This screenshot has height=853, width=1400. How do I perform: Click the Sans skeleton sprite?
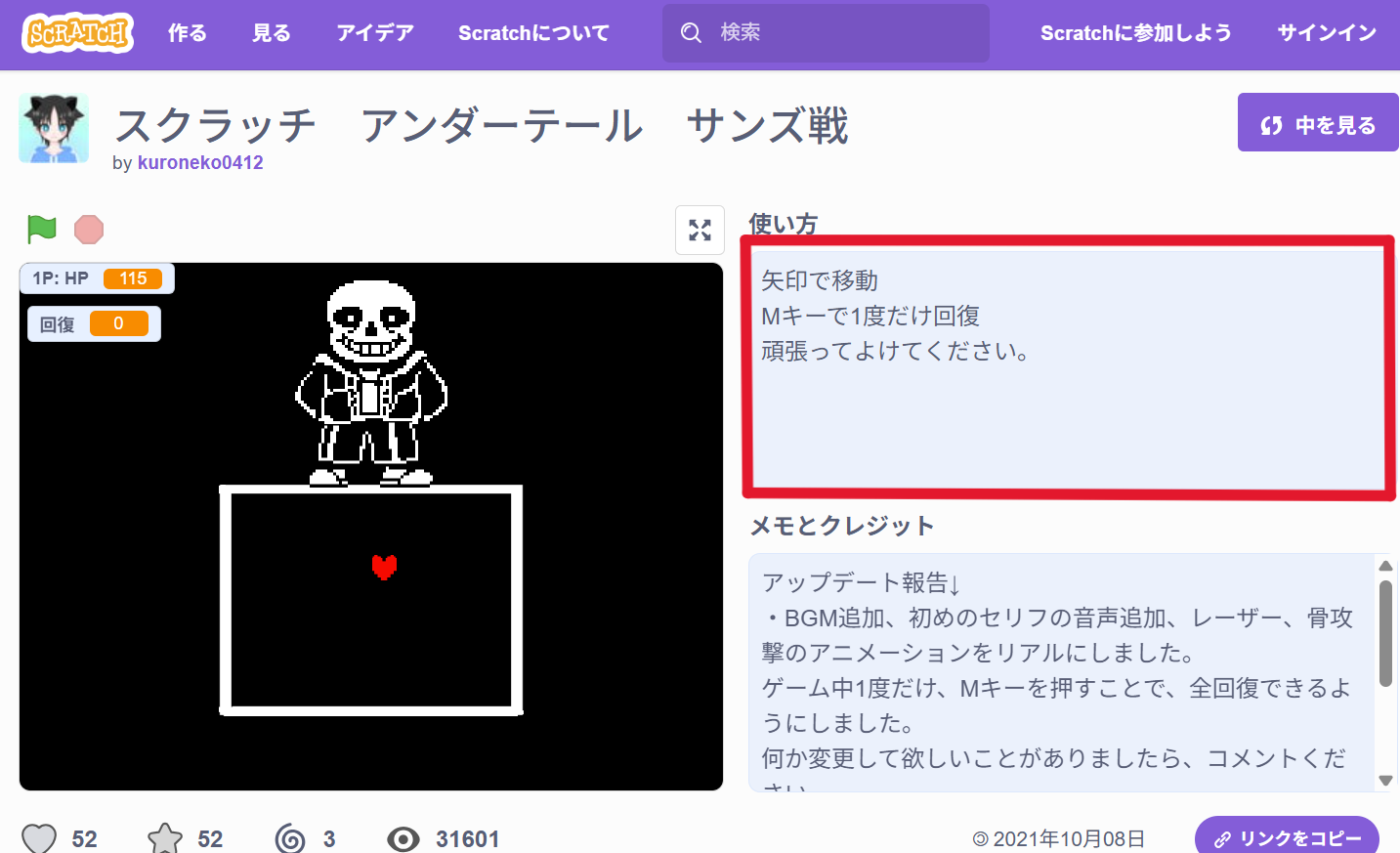(371, 383)
